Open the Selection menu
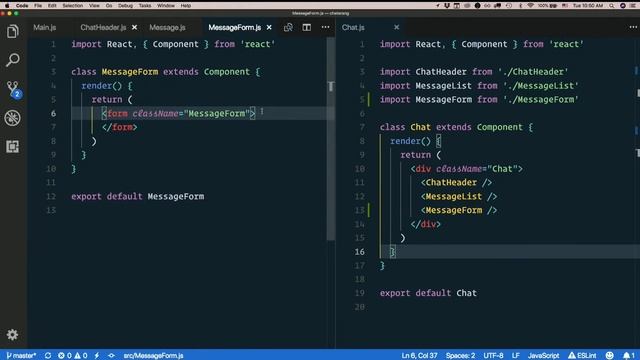The width and height of the screenshot is (640, 360). coord(73,6)
